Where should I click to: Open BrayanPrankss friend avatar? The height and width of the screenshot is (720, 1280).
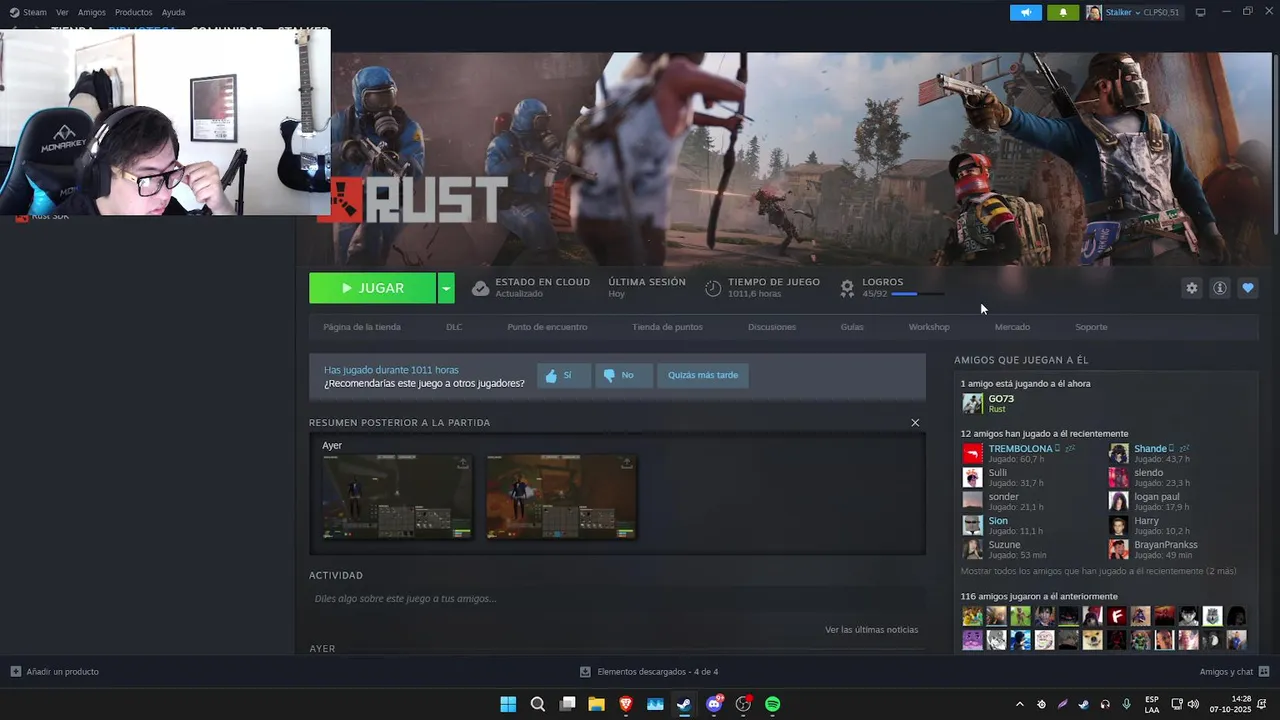1118,549
